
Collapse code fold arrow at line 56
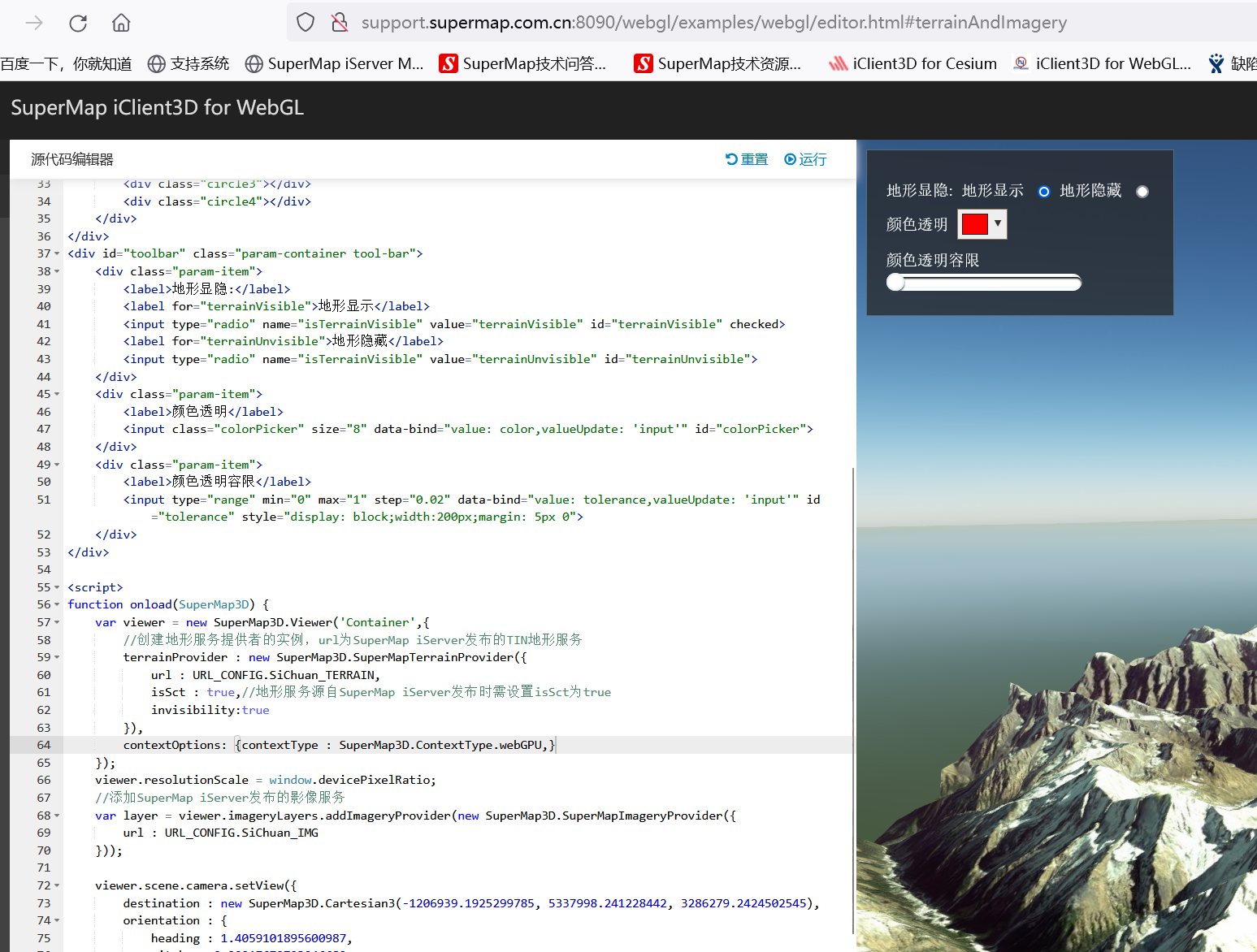pos(57,604)
